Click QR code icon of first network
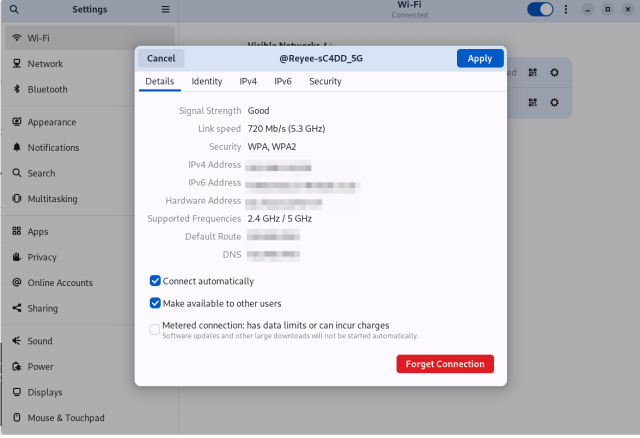Viewport: 640px width, 438px height. click(533, 73)
